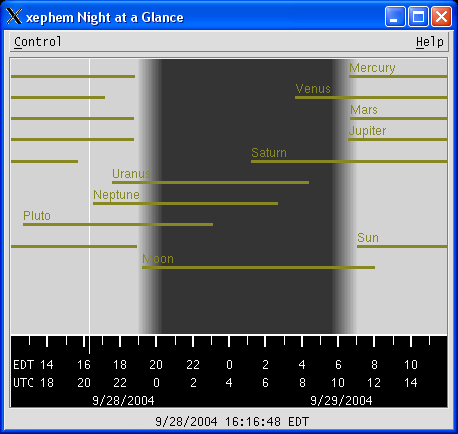The height and width of the screenshot is (434, 458).
Task: Click the white current-time vertical line
Action: click(89, 197)
